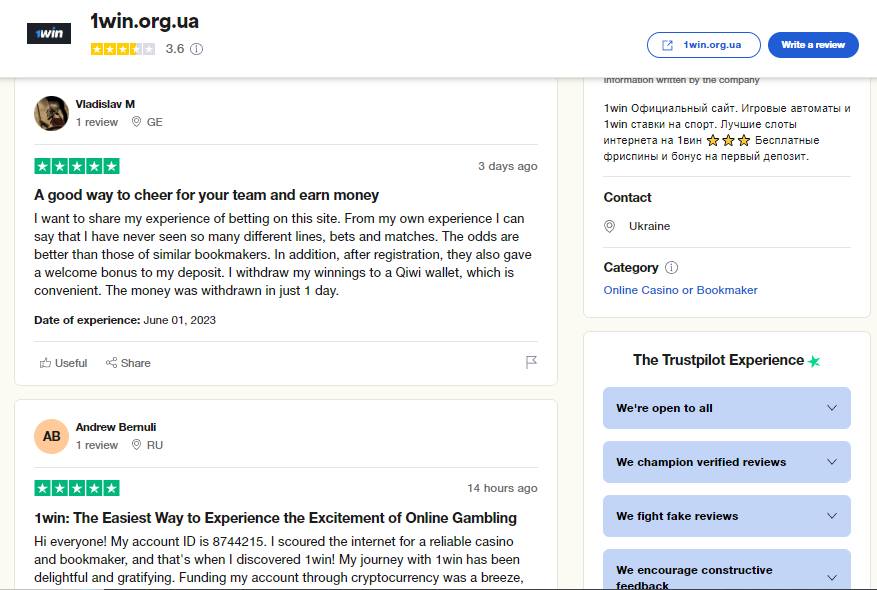Viewport: 877px width, 590px height.
Task: Click the Share icon on Vladislav's review
Action: click(x=112, y=363)
